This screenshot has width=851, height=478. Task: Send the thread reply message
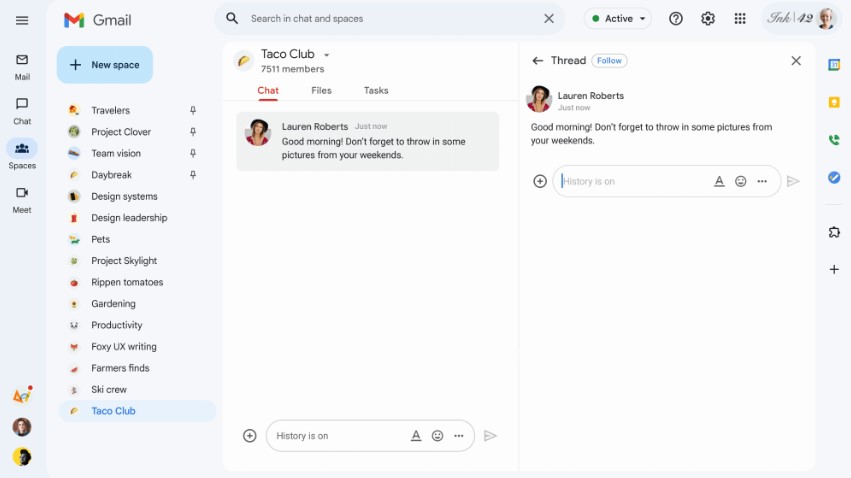pyautogui.click(x=793, y=181)
